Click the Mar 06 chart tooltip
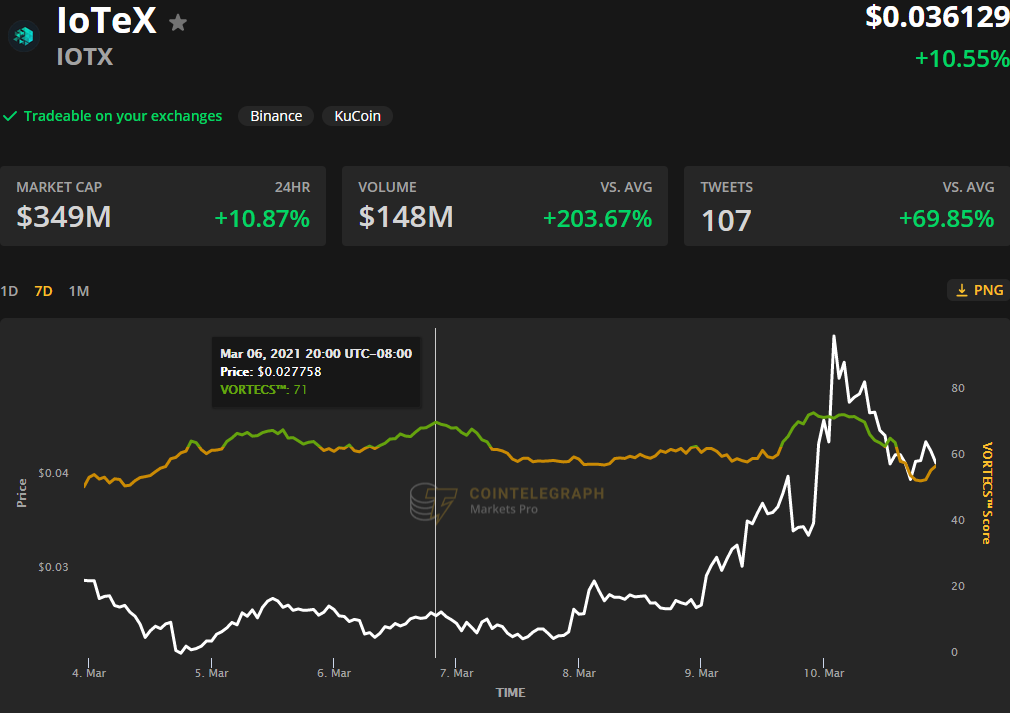Viewport: 1010px width, 713px height. coord(315,370)
